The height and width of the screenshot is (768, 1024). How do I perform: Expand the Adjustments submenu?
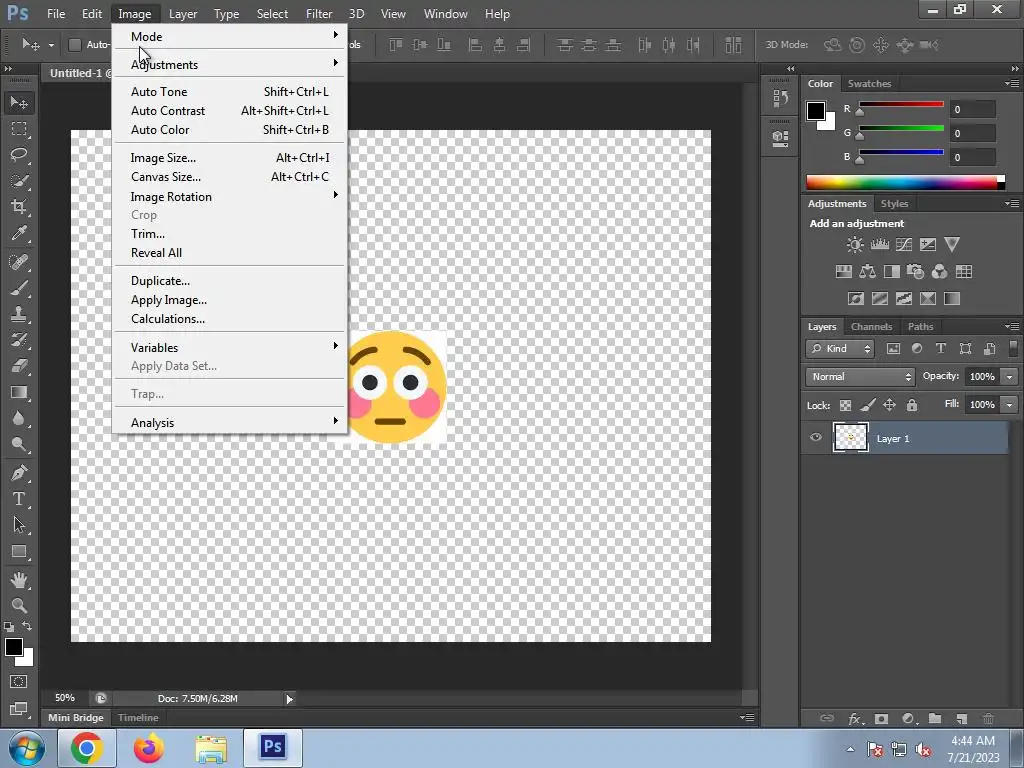coord(229,65)
